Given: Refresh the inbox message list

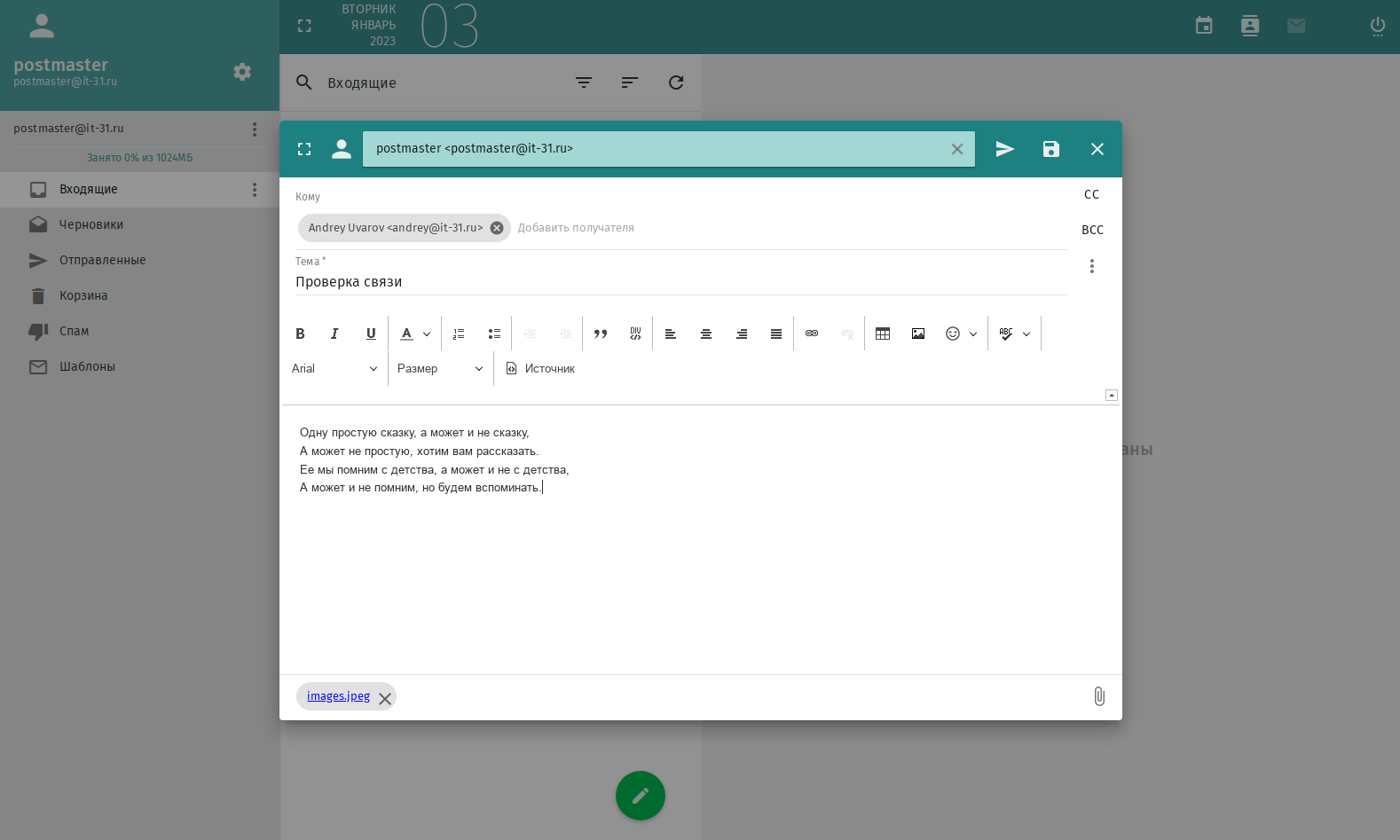Looking at the screenshot, I should (x=676, y=82).
